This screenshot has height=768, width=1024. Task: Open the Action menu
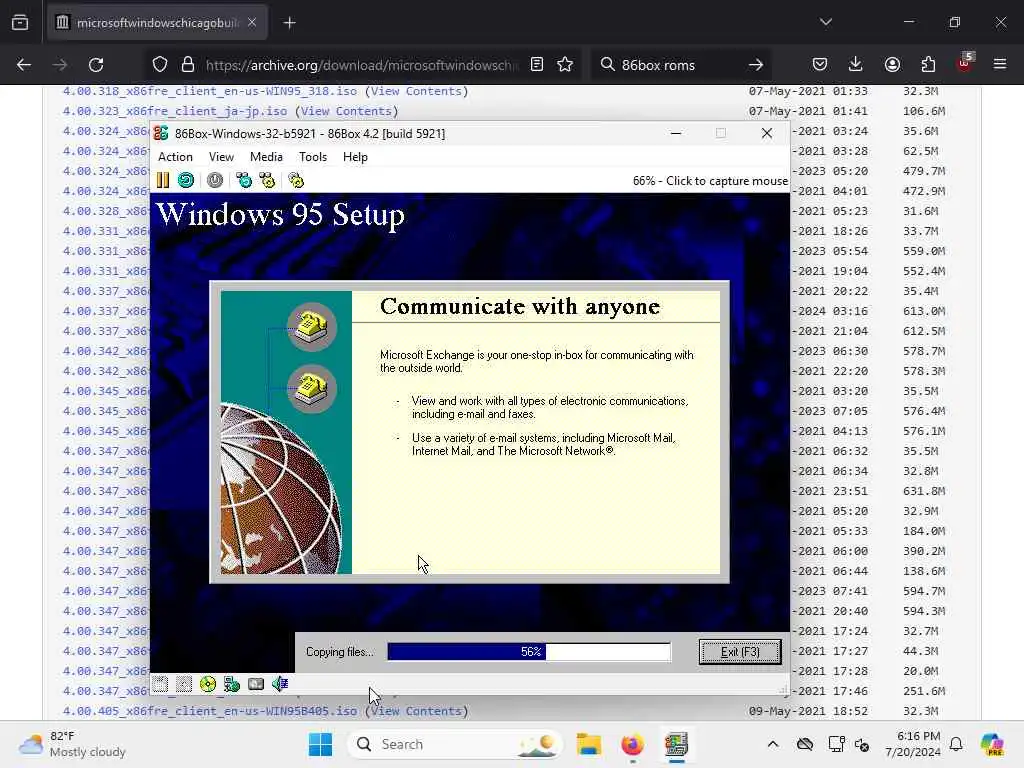(176, 157)
